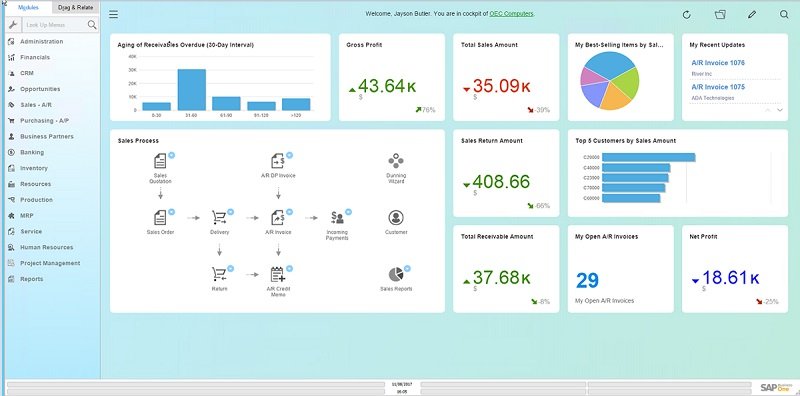Open the Sales Quotation process icon
Screen dimensions: 800x396
[160, 161]
